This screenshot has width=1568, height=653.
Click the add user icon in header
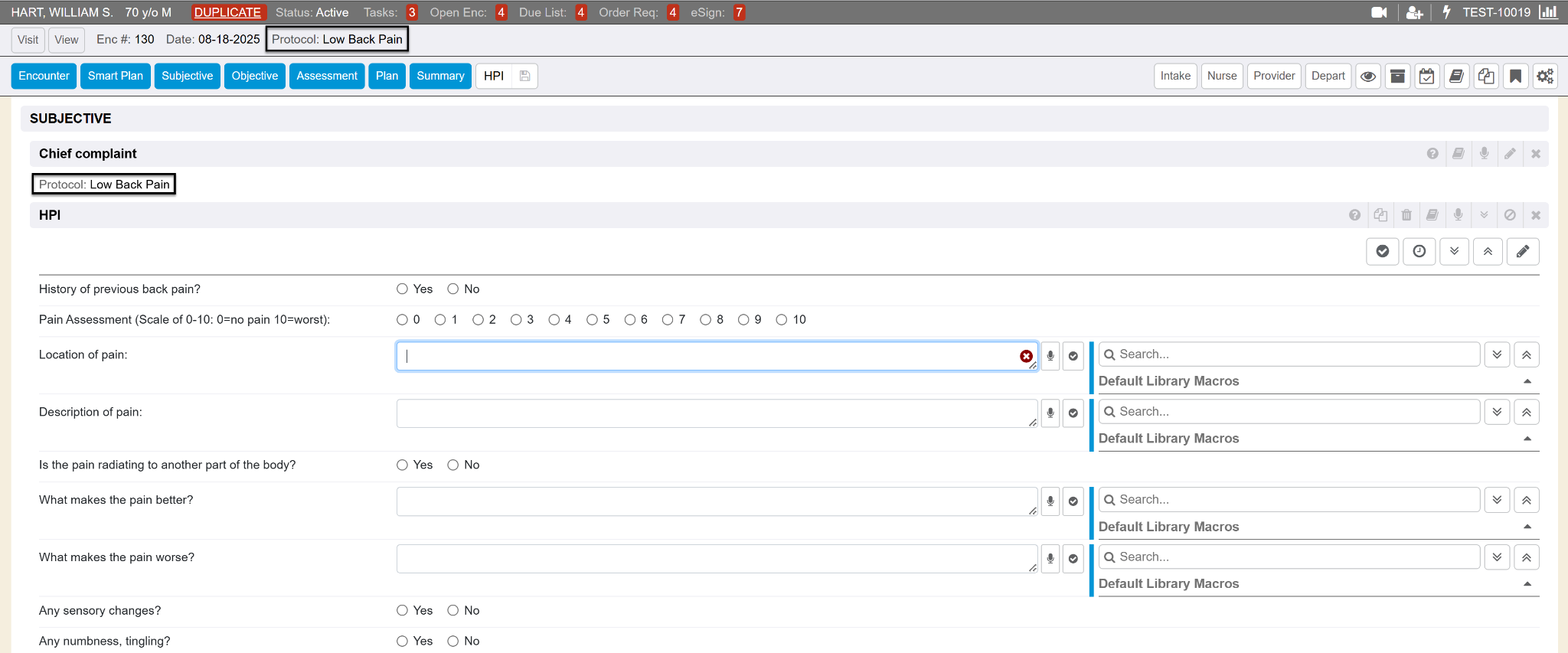click(1414, 12)
